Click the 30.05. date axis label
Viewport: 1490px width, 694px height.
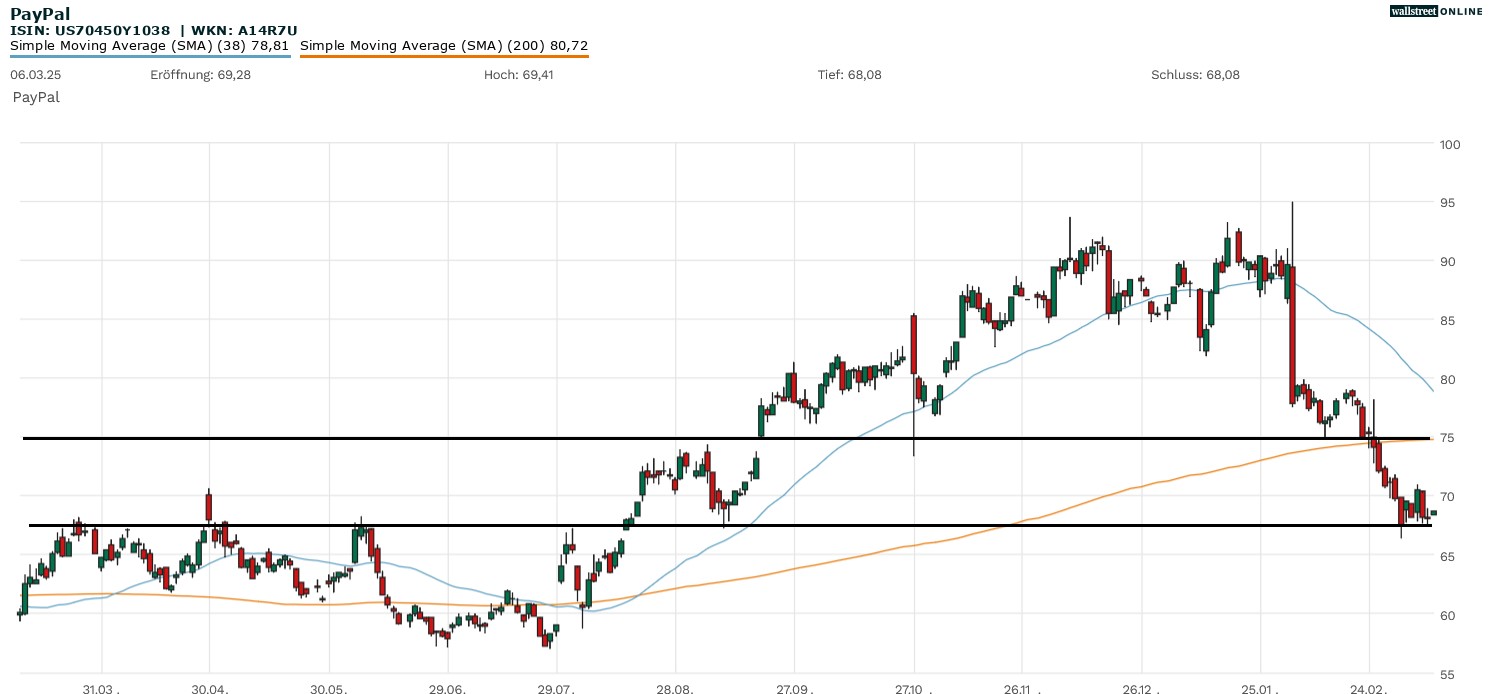tap(328, 689)
